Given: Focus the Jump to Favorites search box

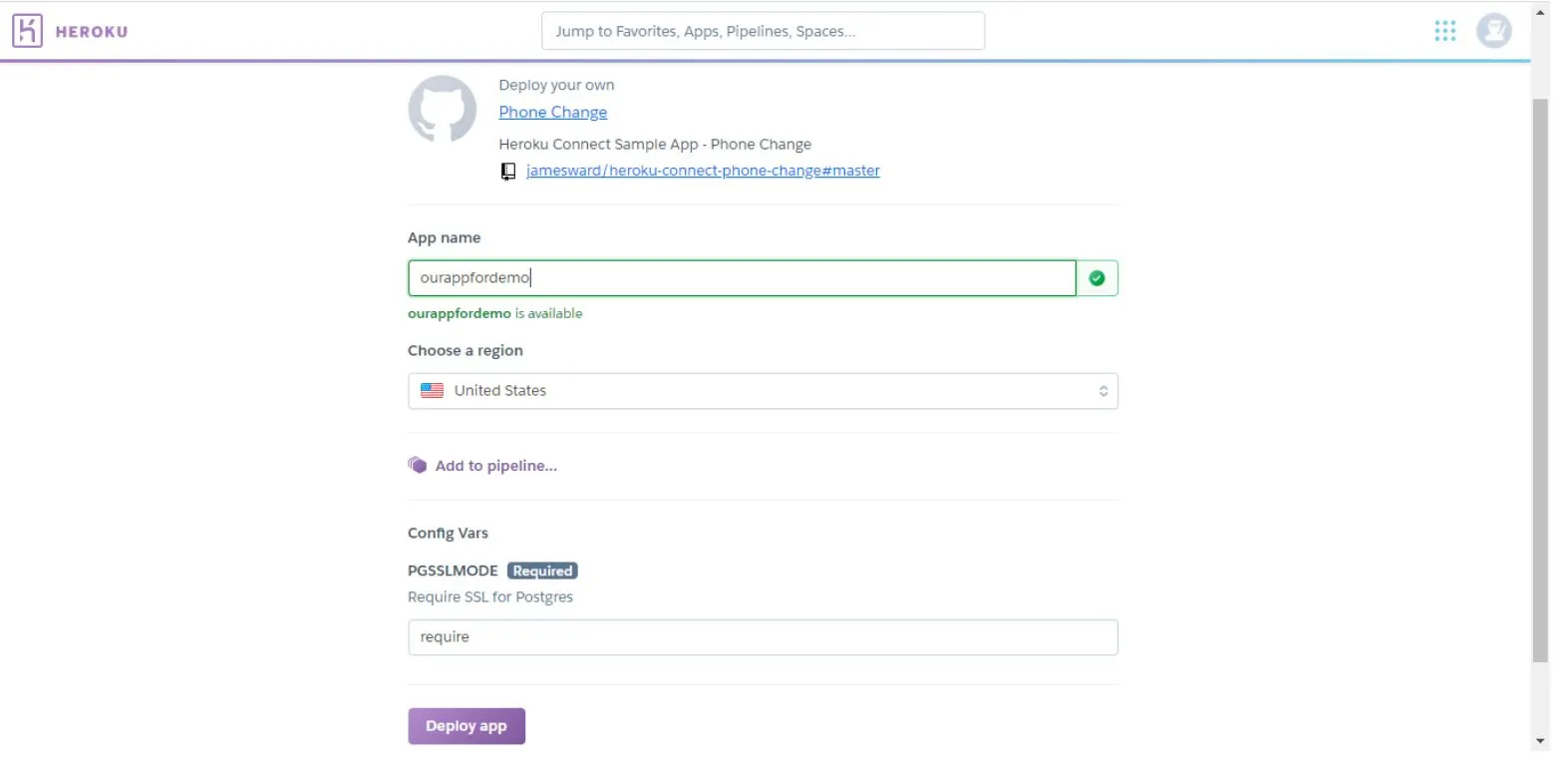Looking at the screenshot, I should [x=763, y=31].
